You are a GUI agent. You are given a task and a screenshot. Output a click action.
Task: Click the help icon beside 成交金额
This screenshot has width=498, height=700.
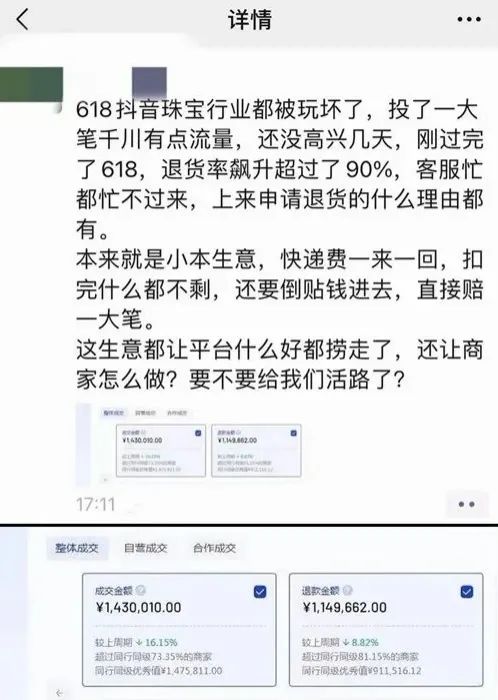[x=141, y=591]
